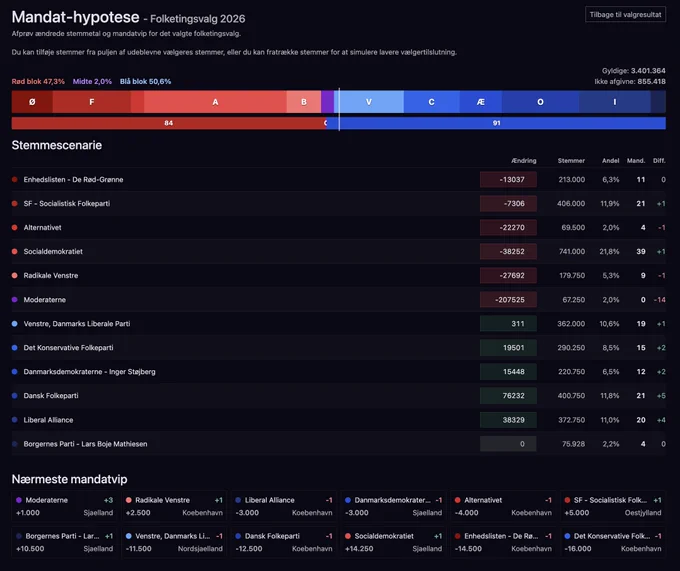
Task: Select the C segment in party bar
Action: tap(432, 102)
